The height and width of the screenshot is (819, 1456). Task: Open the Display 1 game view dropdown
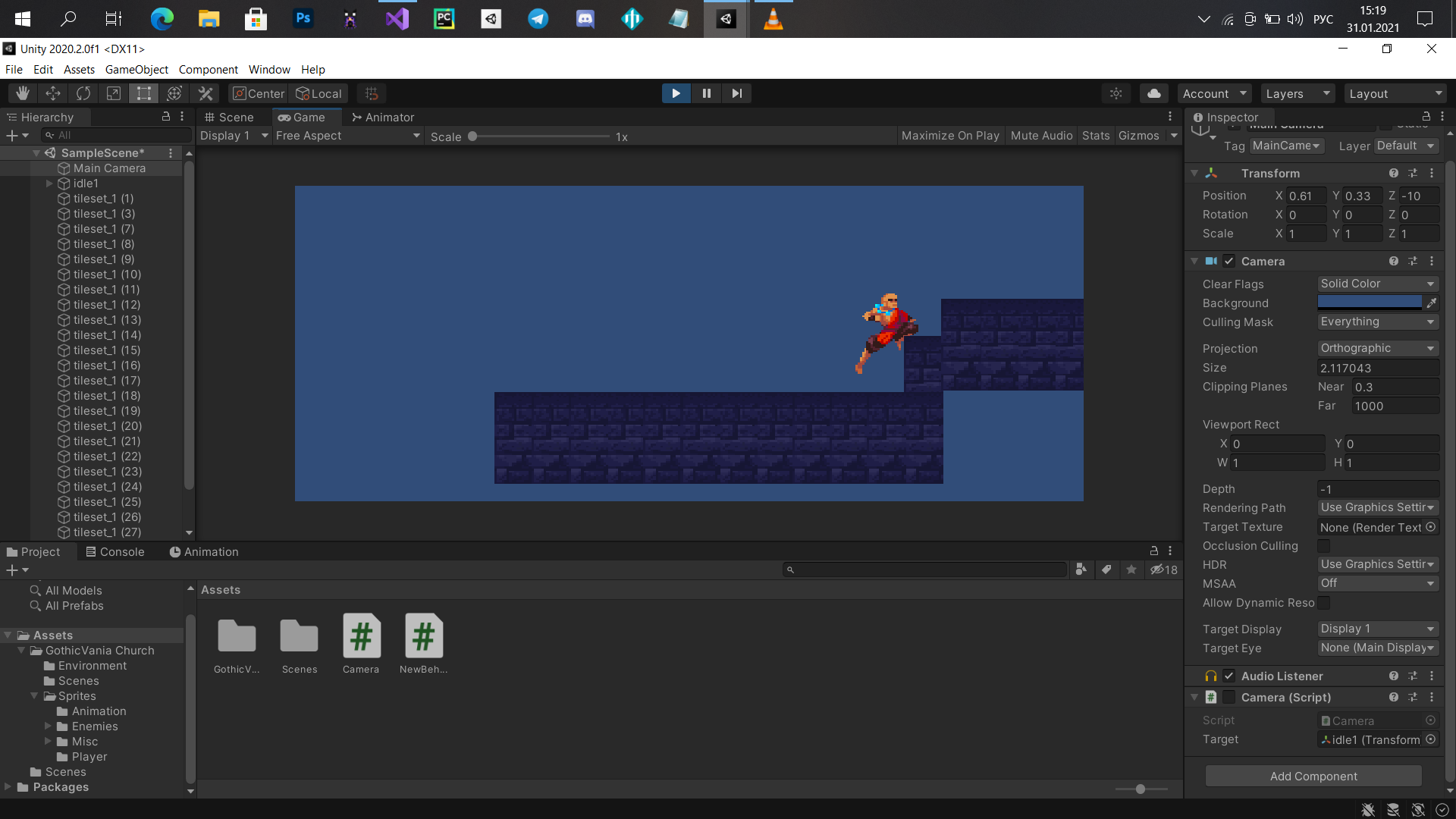(234, 136)
